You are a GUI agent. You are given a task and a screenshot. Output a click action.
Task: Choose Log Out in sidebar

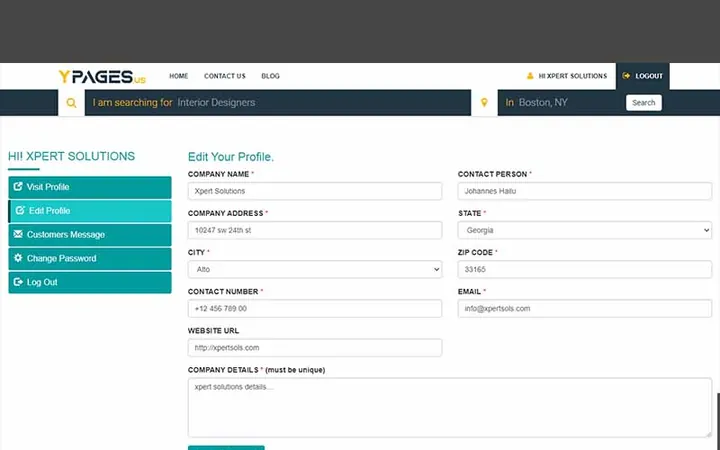(90, 282)
